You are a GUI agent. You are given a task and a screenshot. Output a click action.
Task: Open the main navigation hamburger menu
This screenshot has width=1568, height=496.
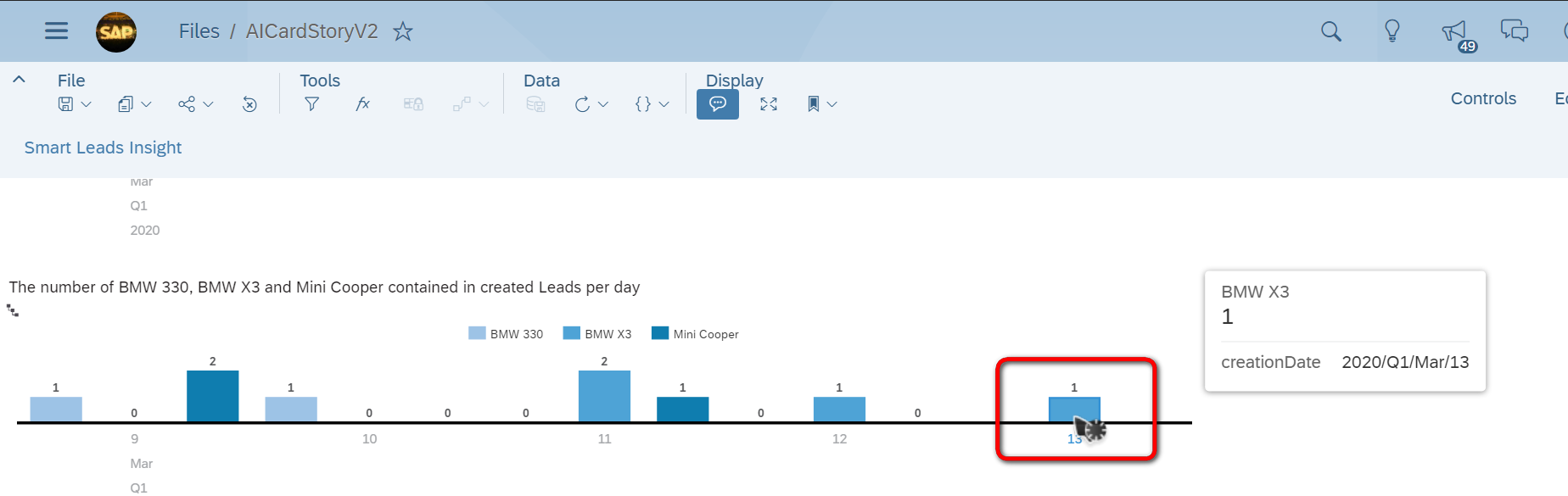(x=56, y=31)
